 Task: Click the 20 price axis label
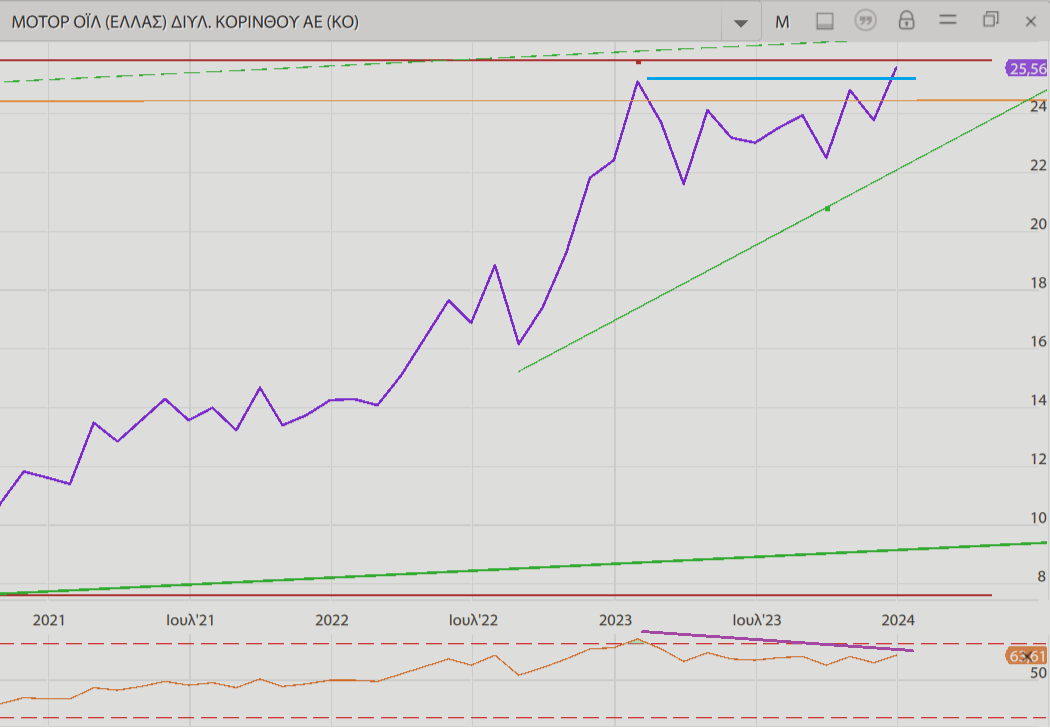(x=1038, y=224)
